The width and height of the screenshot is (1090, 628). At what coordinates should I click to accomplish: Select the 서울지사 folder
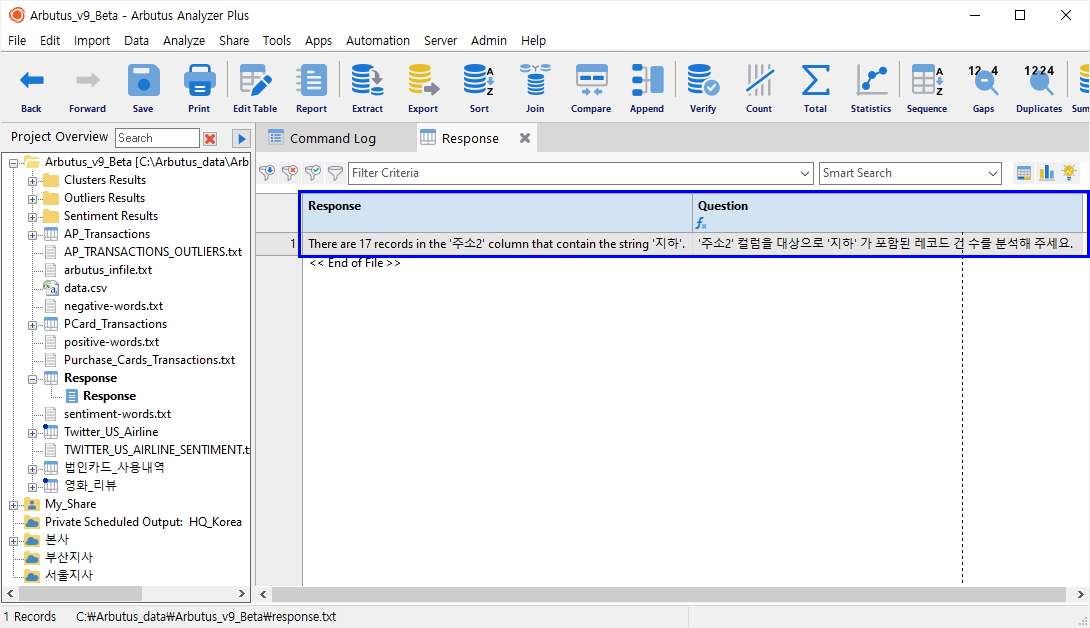coord(69,575)
